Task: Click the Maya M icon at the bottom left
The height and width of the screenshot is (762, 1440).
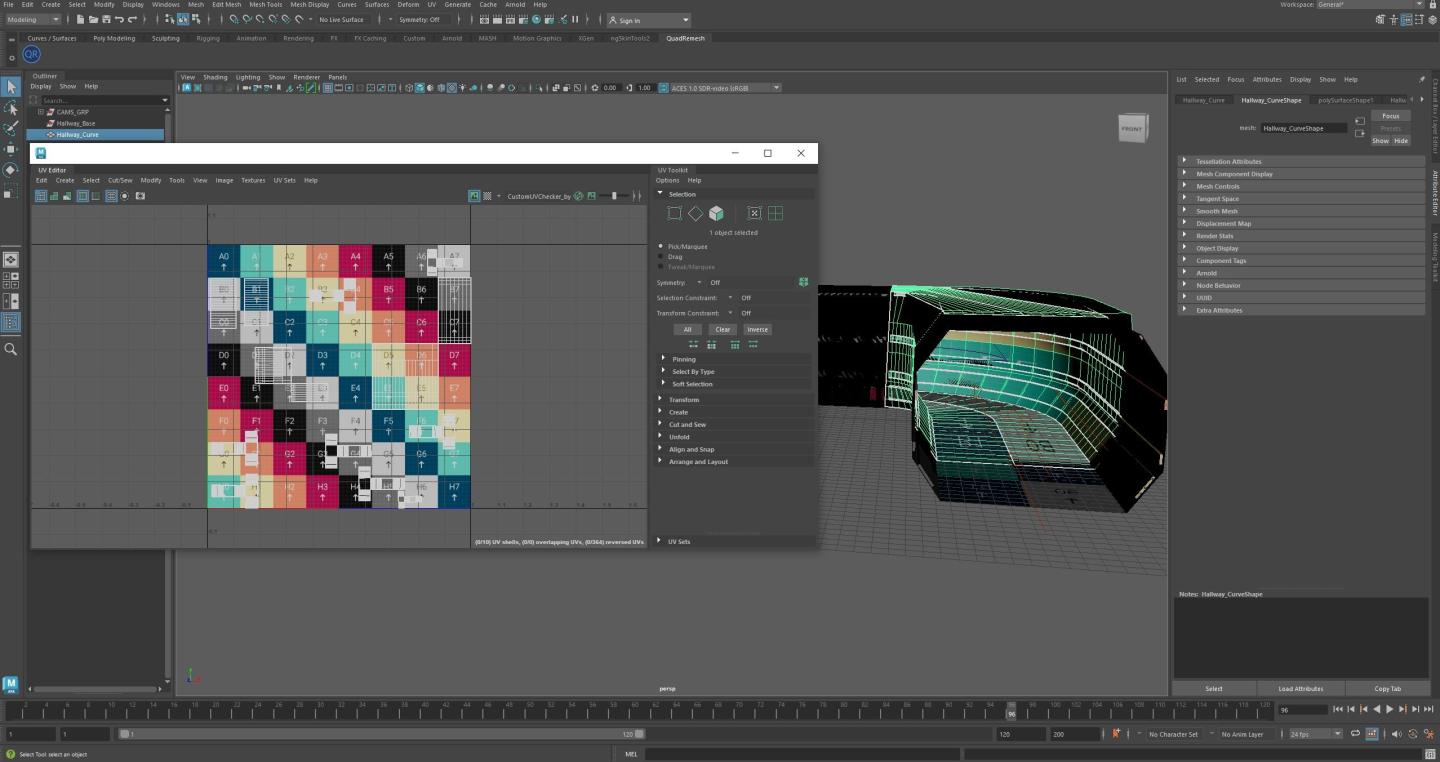Action: pyautogui.click(x=10, y=685)
